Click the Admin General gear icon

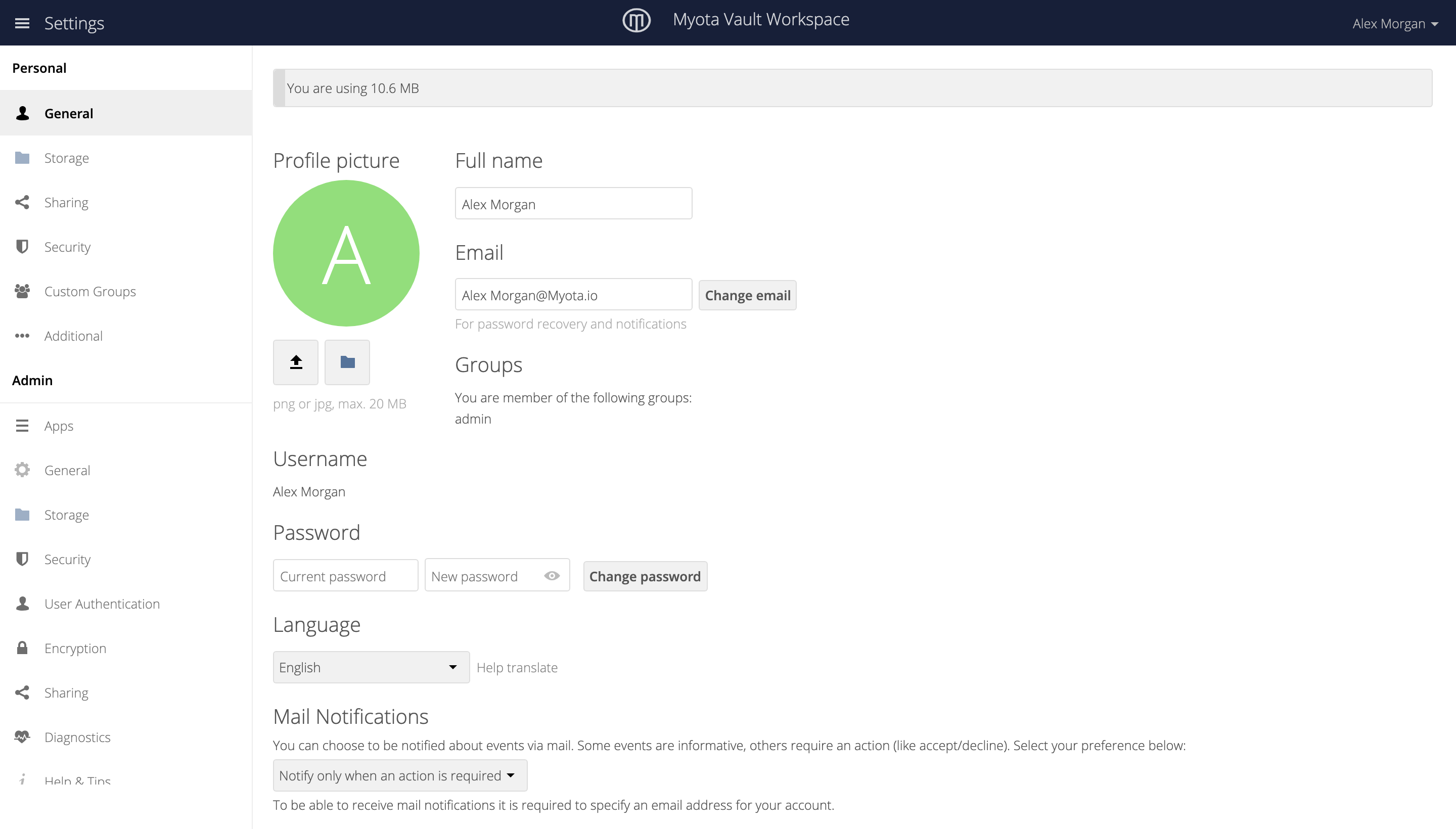tap(22, 470)
